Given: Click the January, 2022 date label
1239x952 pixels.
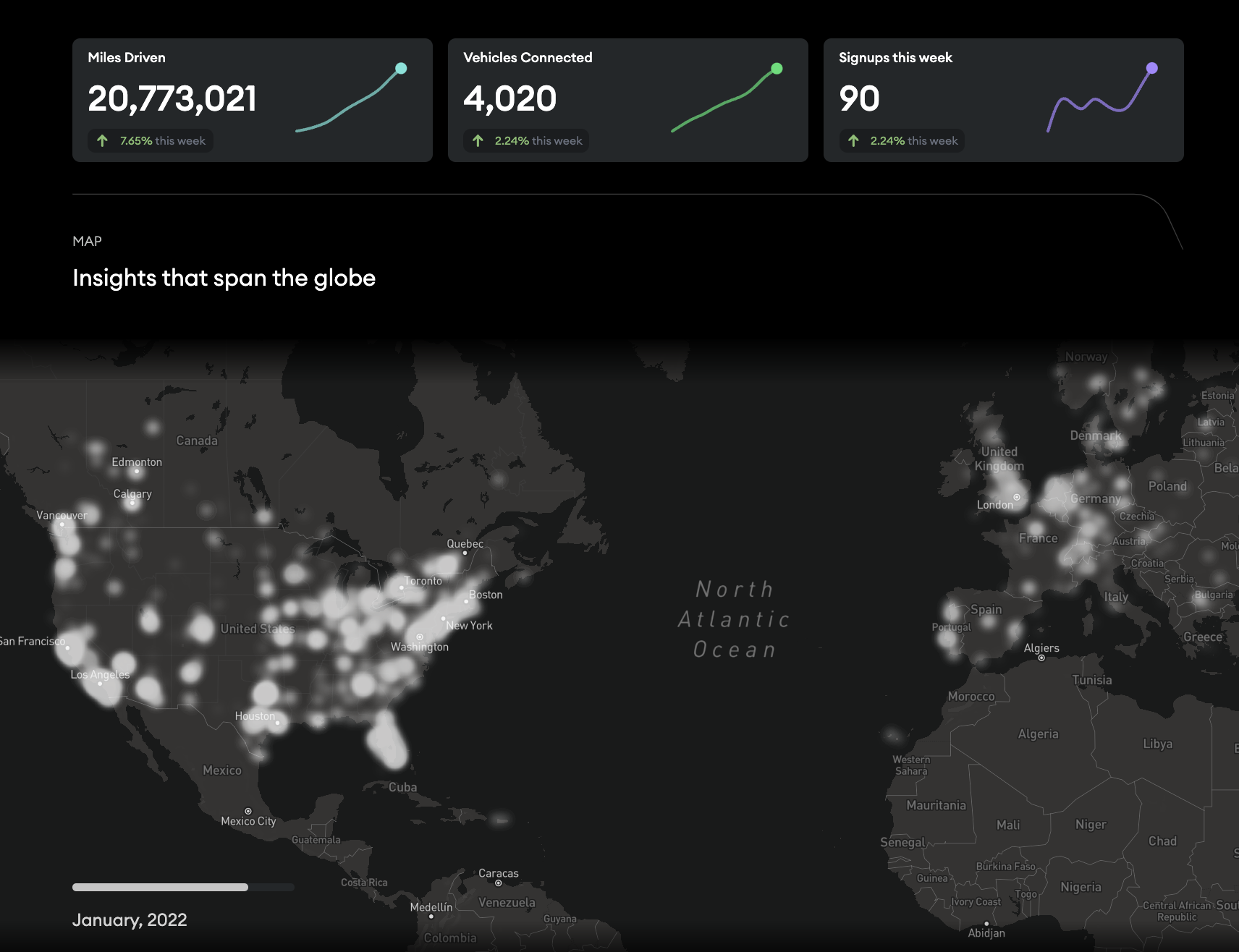Looking at the screenshot, I should click(x=130, y=920).
